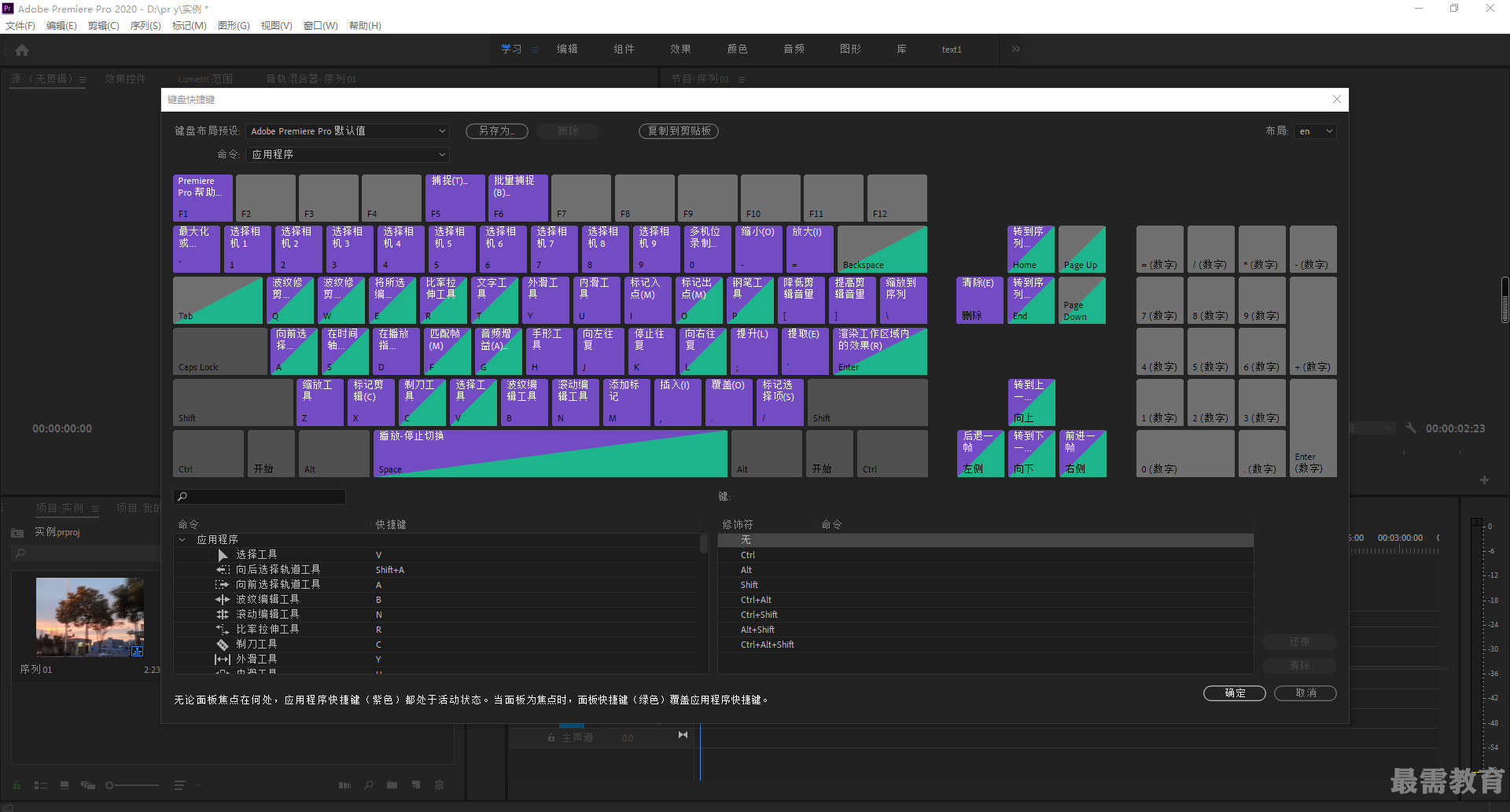Click the plus button editor icon in monitor
This screenshot has height=812, width=1510.
tap(1484, 480)
